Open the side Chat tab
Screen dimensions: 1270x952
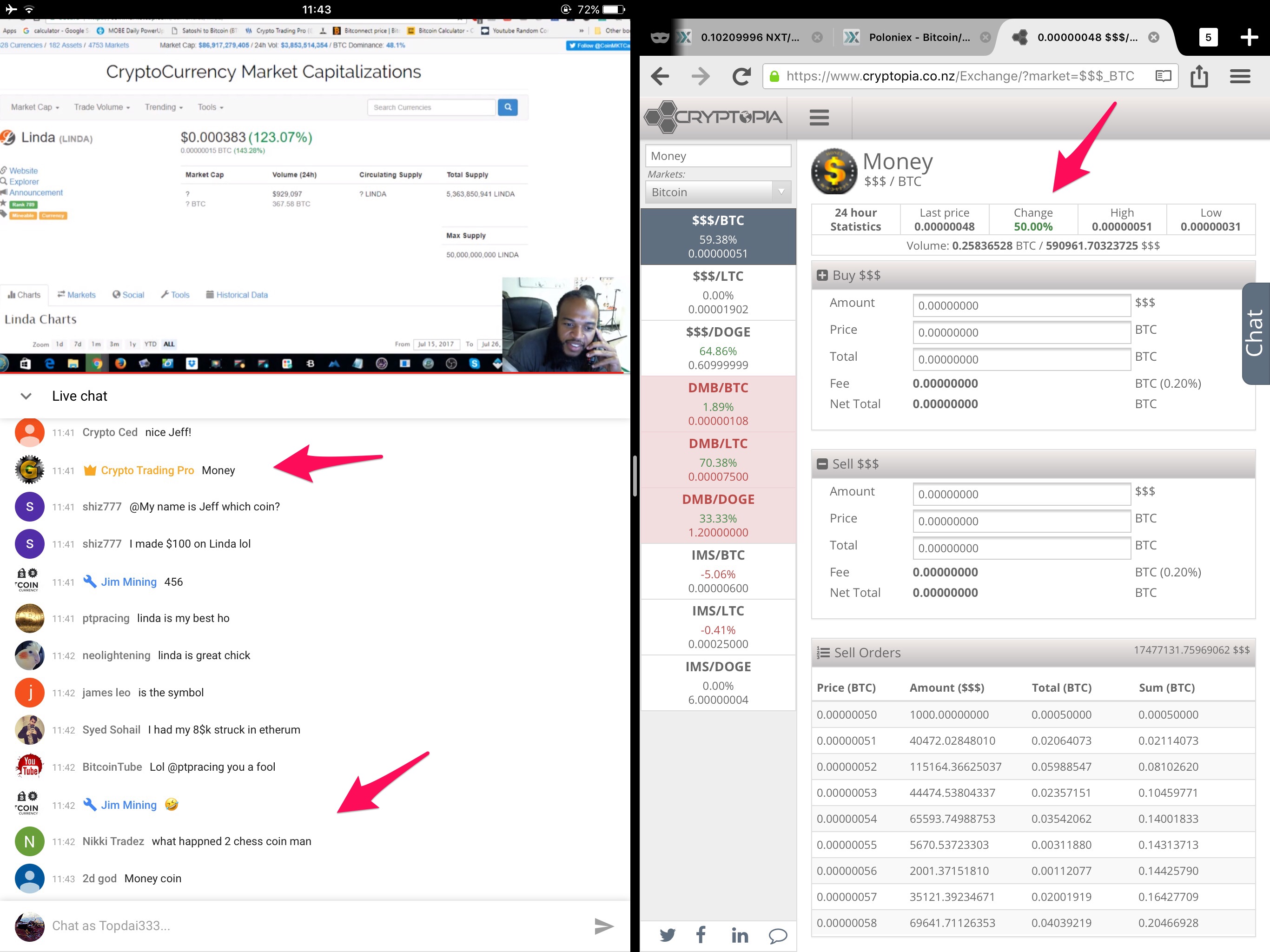coord(1255,333)
